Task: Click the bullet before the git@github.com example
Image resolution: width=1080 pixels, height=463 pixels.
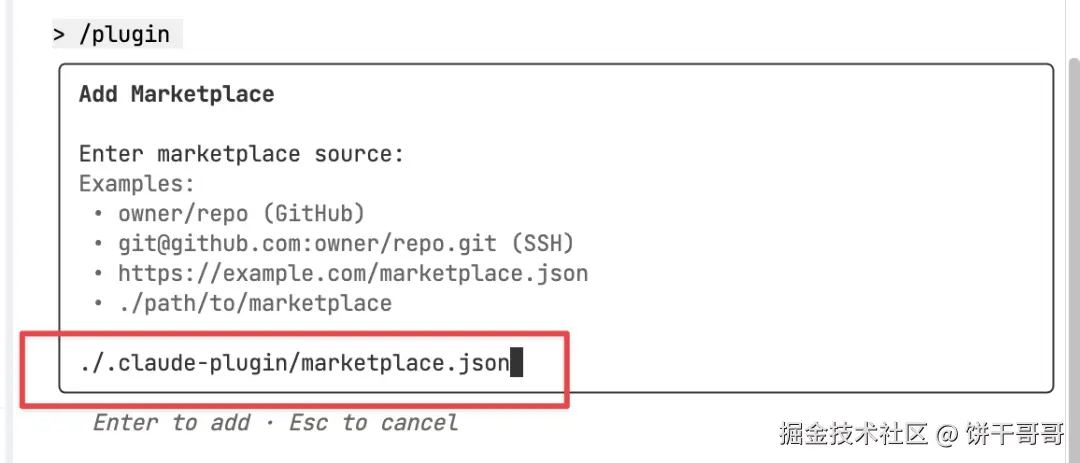Action: [99, 244]
